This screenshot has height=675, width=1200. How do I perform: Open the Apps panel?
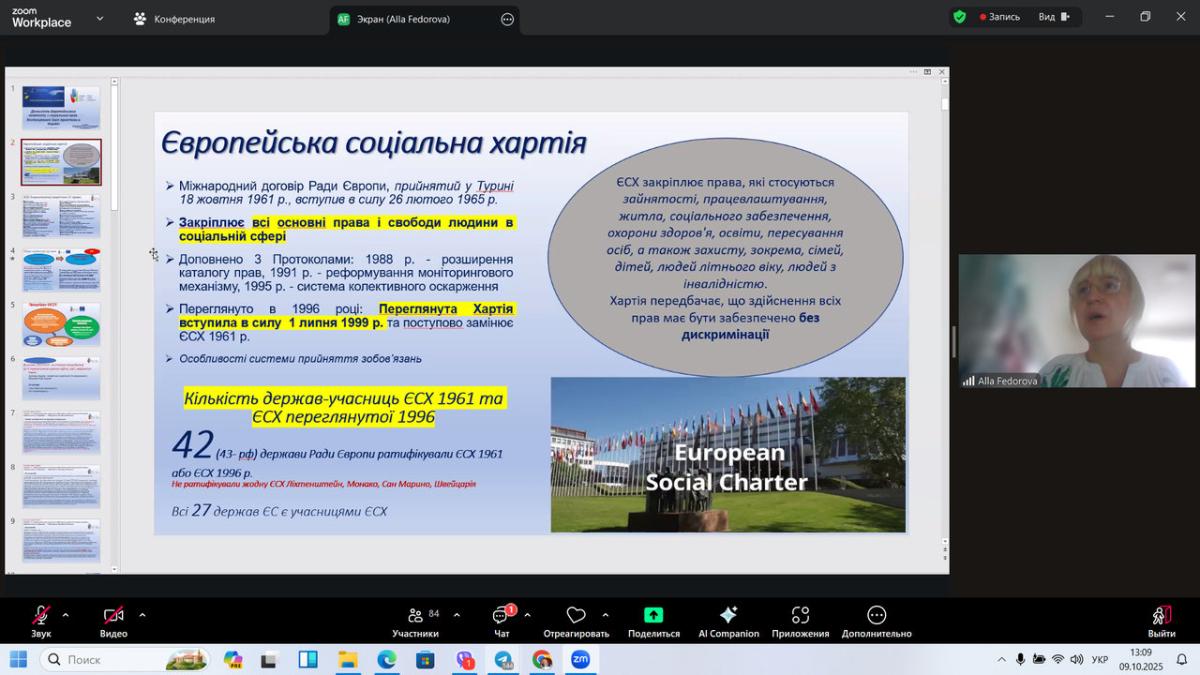tap(800, 616)
